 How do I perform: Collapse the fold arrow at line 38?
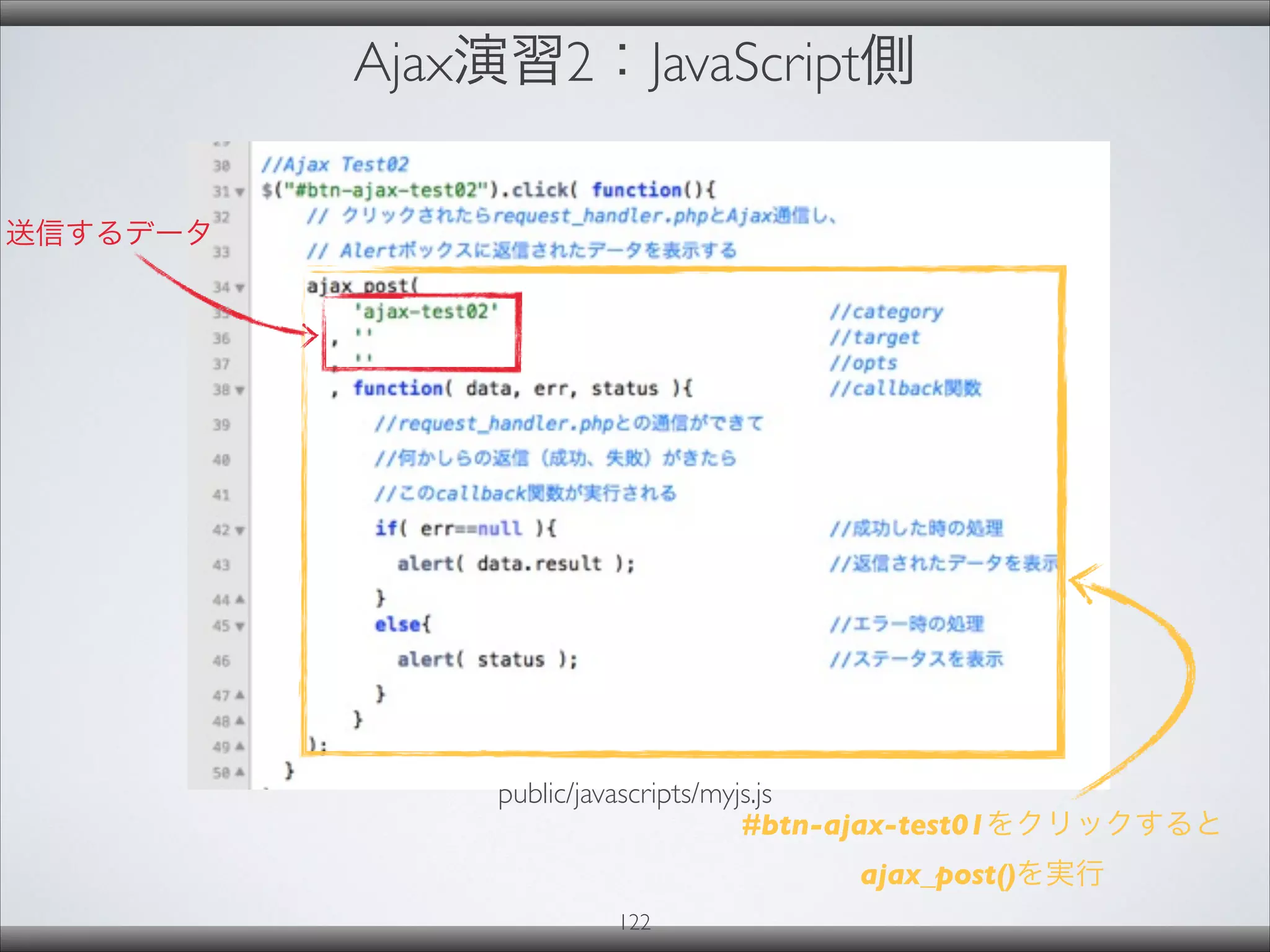click(x=240, y=390)
